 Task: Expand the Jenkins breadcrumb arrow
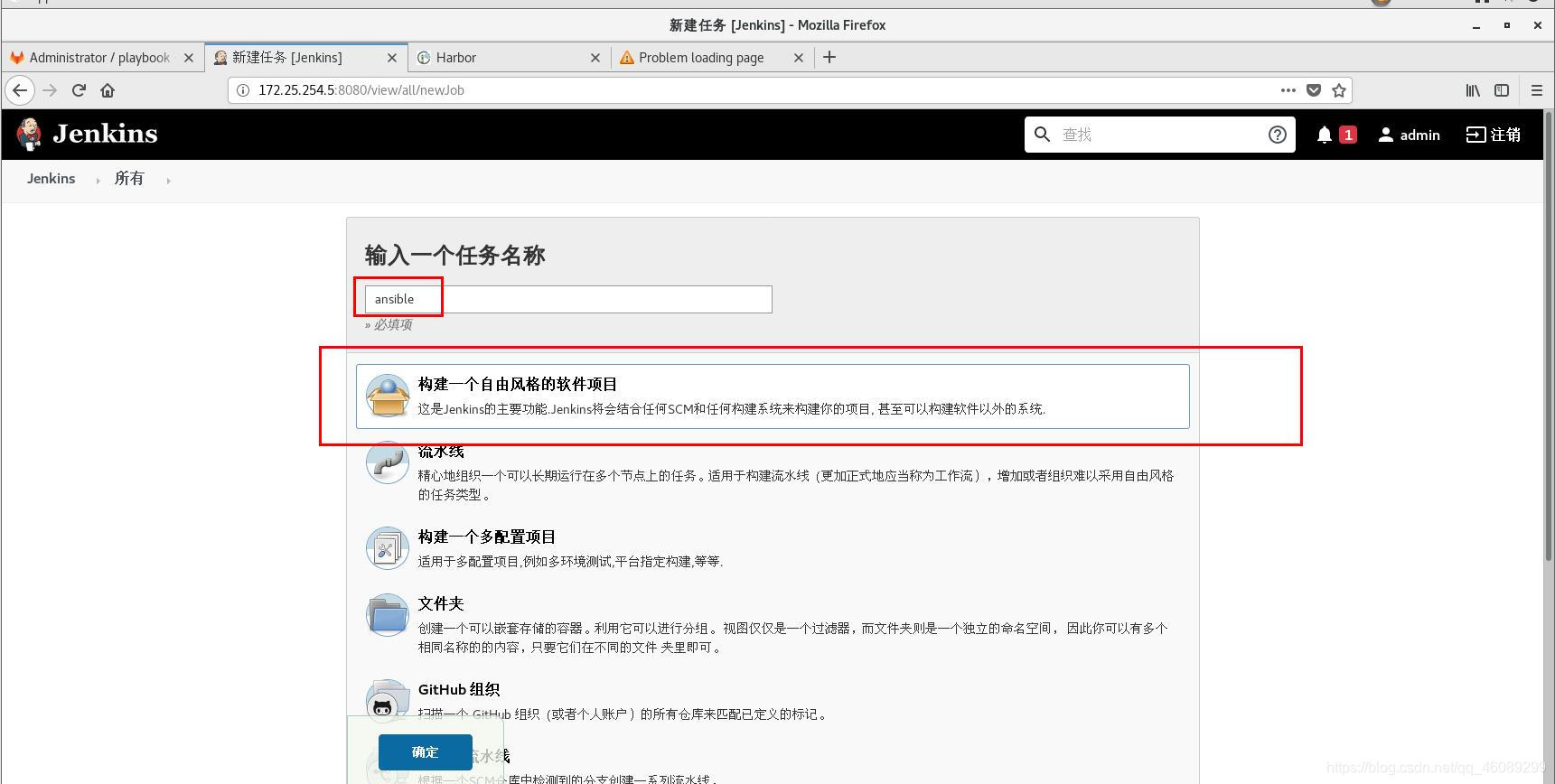(98, 181)
